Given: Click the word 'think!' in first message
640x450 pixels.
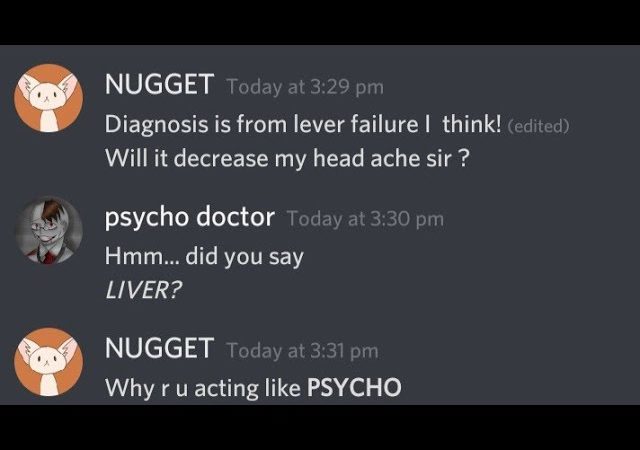Looking at the screenshot, I should tap(471, 124).
